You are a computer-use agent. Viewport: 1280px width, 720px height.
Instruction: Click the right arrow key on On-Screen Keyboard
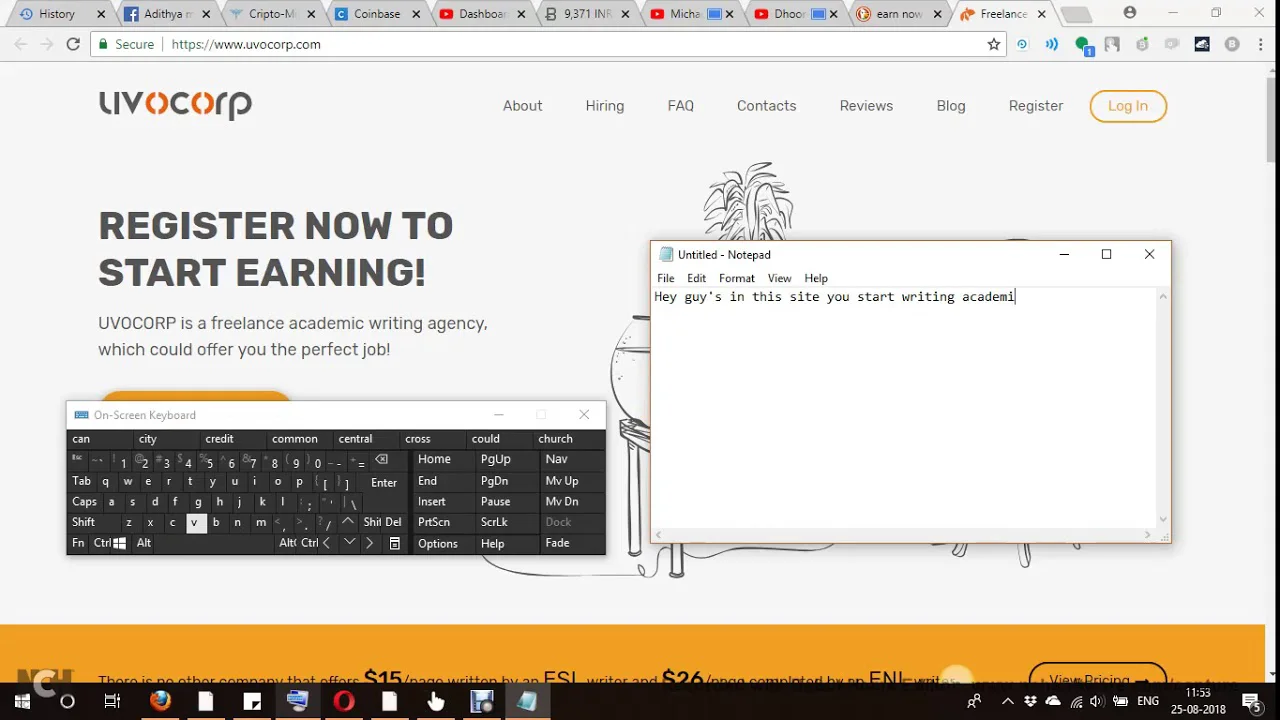[x=369, y=543]
